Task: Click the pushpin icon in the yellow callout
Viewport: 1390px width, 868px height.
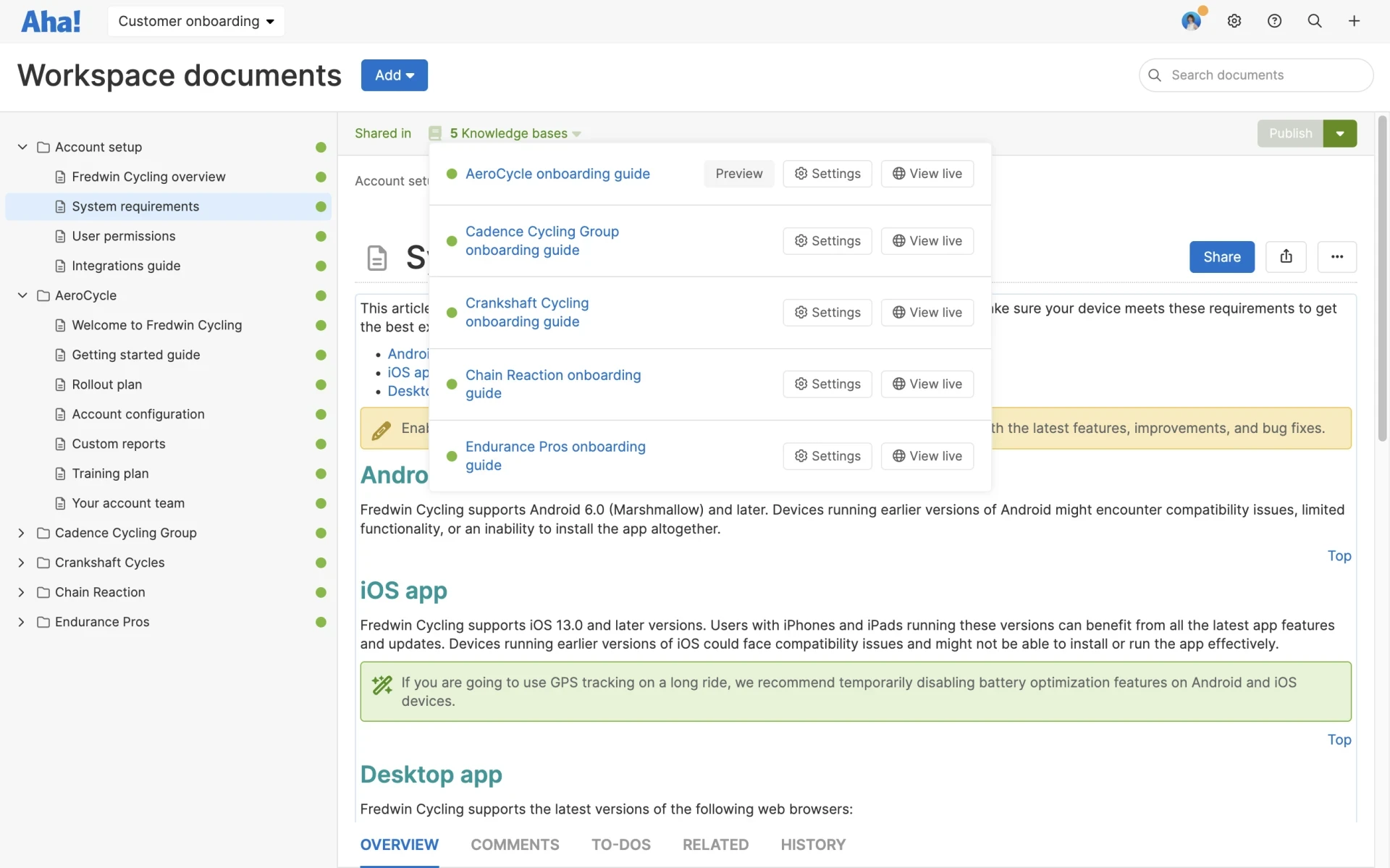Action: [x=382, y=429]
